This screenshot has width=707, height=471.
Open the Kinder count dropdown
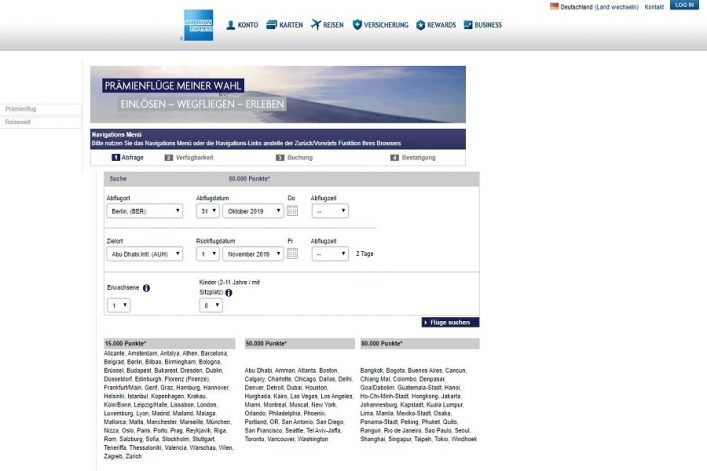(x=211, y=305)
